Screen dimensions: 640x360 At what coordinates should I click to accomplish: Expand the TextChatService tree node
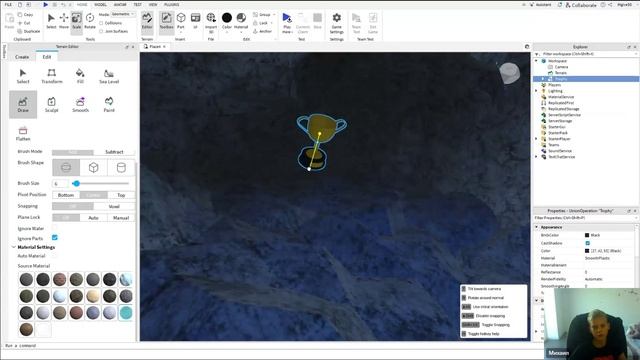click(x=537, y=157)
